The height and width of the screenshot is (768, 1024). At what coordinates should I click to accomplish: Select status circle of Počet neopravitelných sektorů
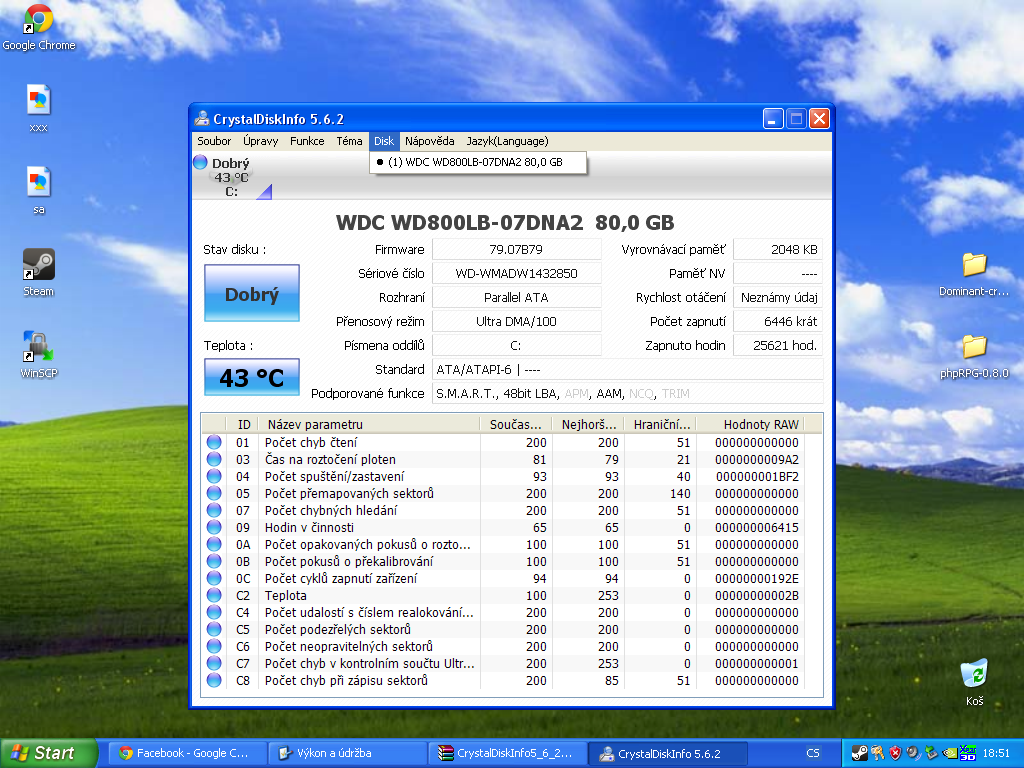click(x=214, y=646)
